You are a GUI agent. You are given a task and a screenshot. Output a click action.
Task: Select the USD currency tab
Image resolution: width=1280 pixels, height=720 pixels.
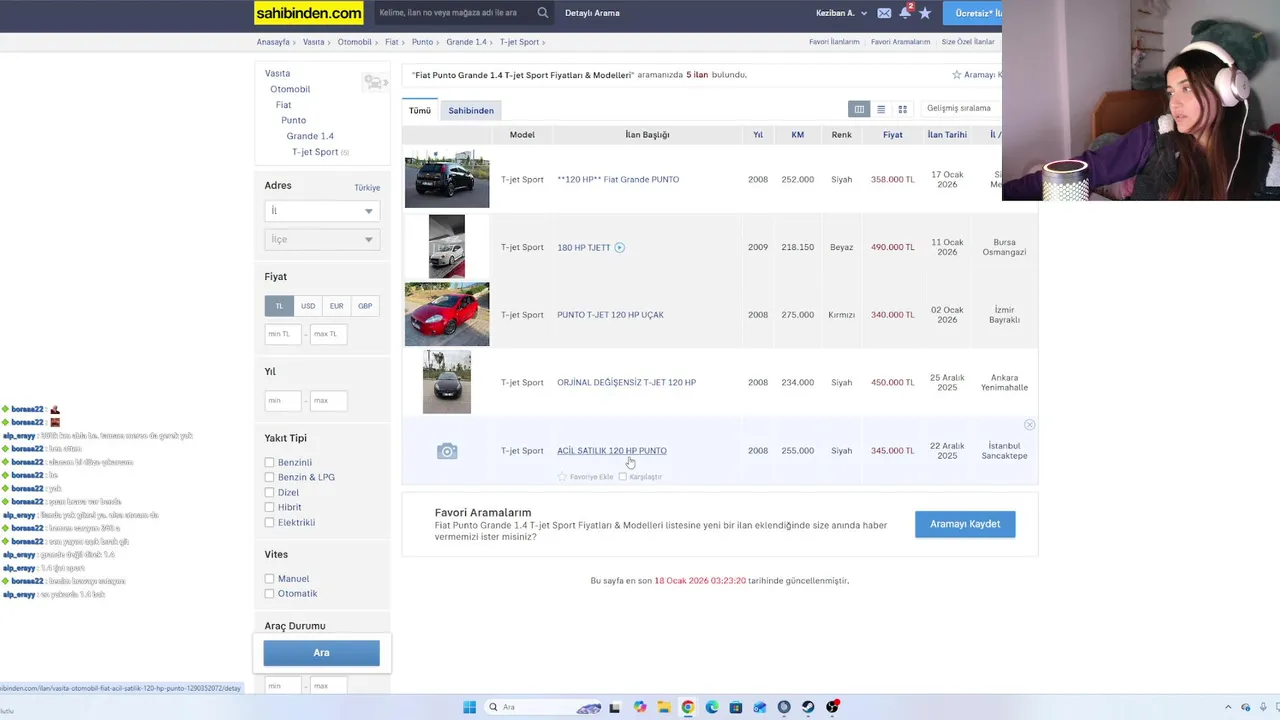click(308, 306)
